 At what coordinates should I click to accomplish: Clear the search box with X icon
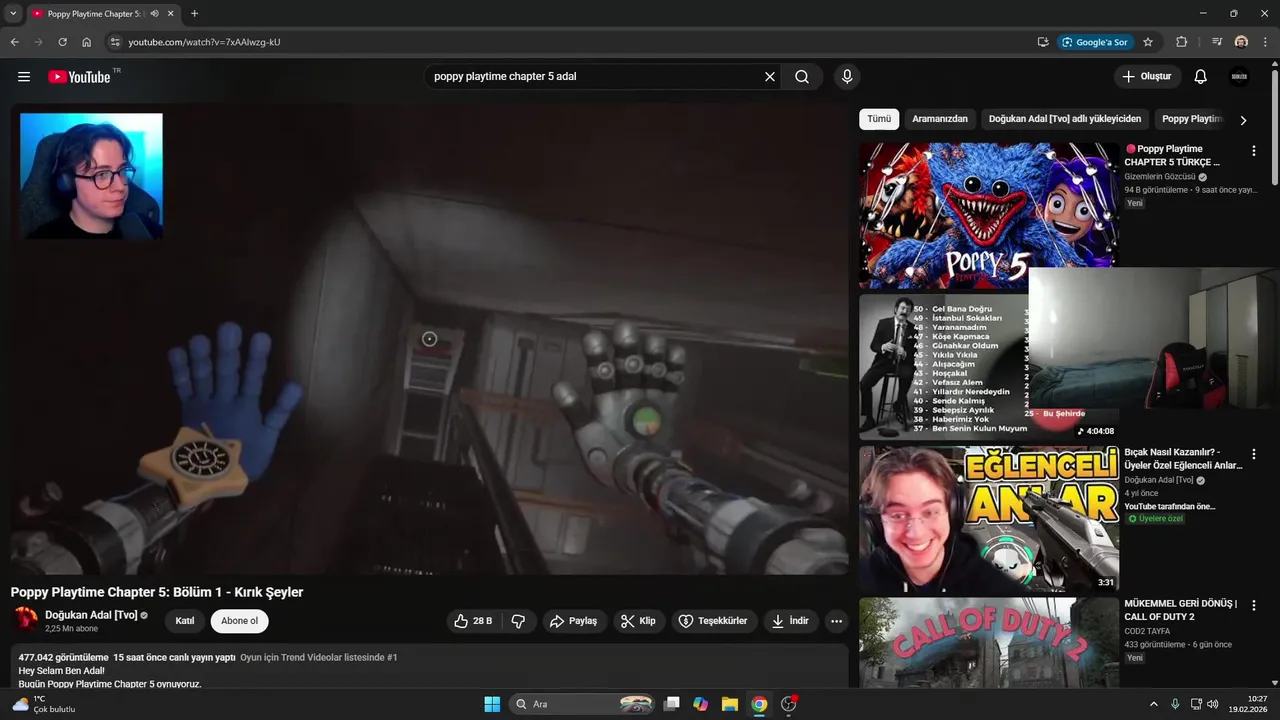(770, 77)
